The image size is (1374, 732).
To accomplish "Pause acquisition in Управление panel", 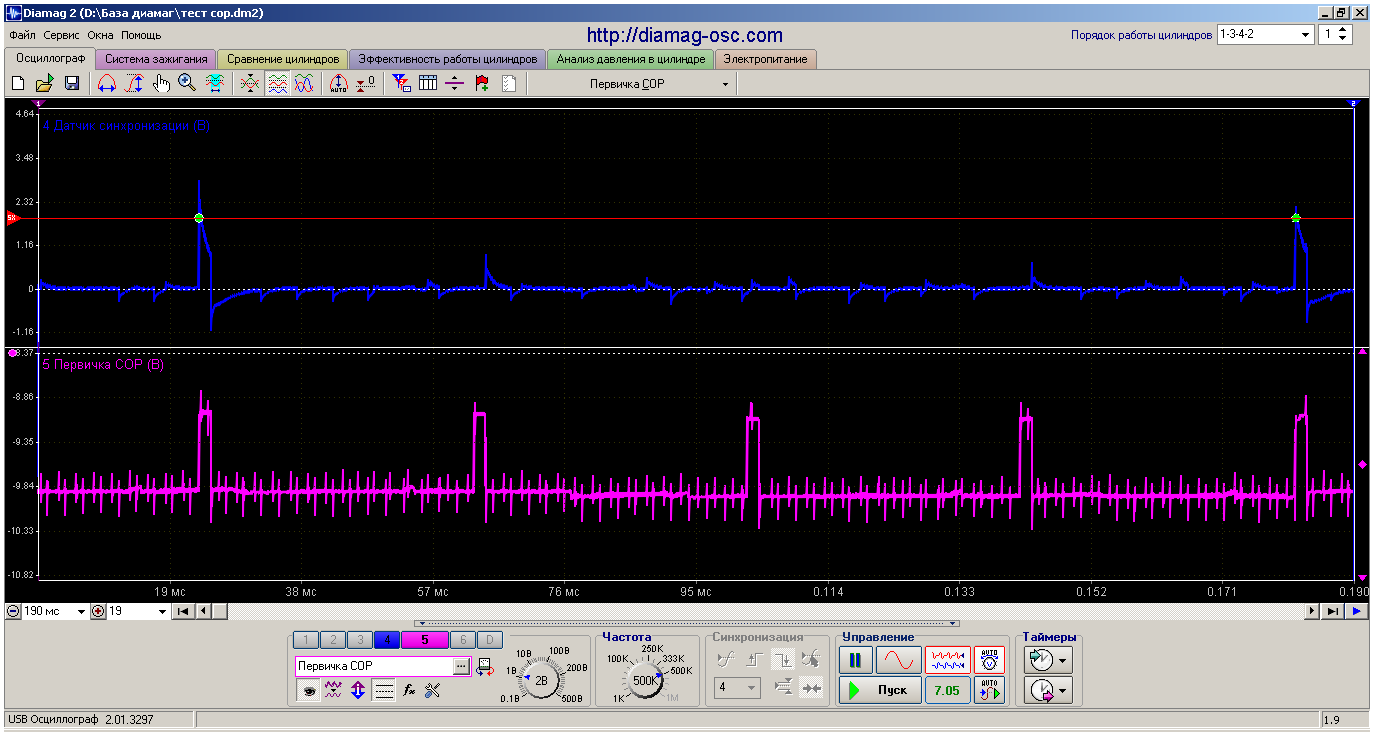I will click(855, 660).
